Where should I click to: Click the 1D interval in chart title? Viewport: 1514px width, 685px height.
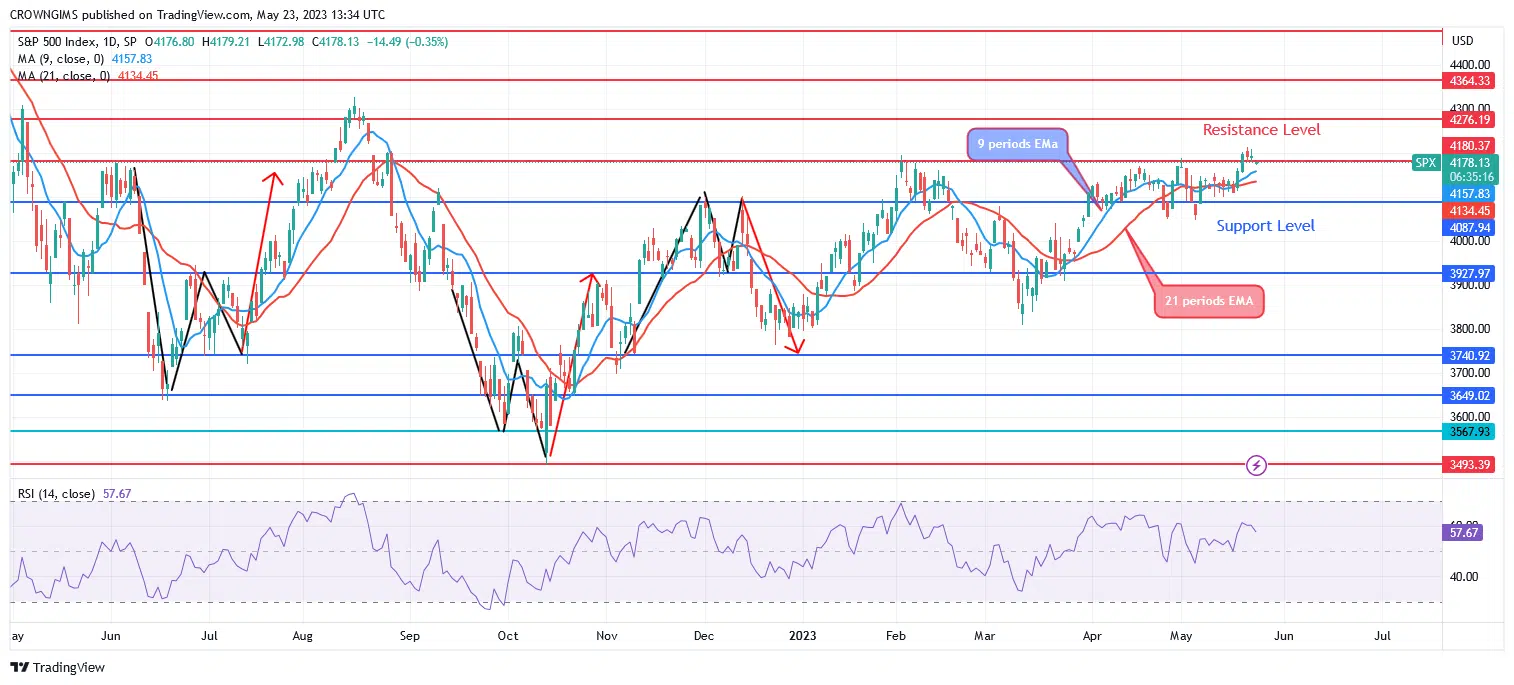click(x=110, y=42)
